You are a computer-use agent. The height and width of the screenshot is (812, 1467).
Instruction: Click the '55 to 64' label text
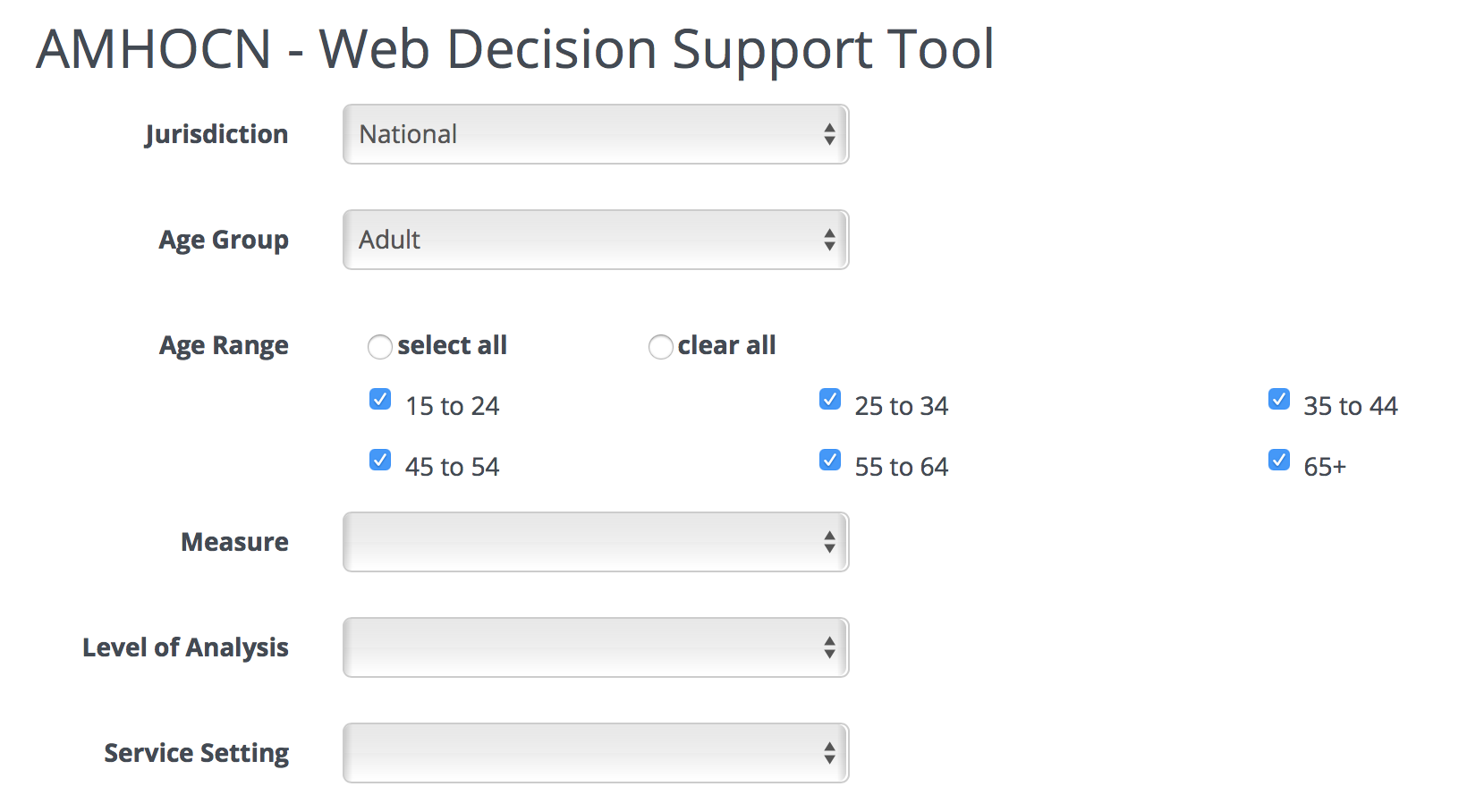[901, 467]
